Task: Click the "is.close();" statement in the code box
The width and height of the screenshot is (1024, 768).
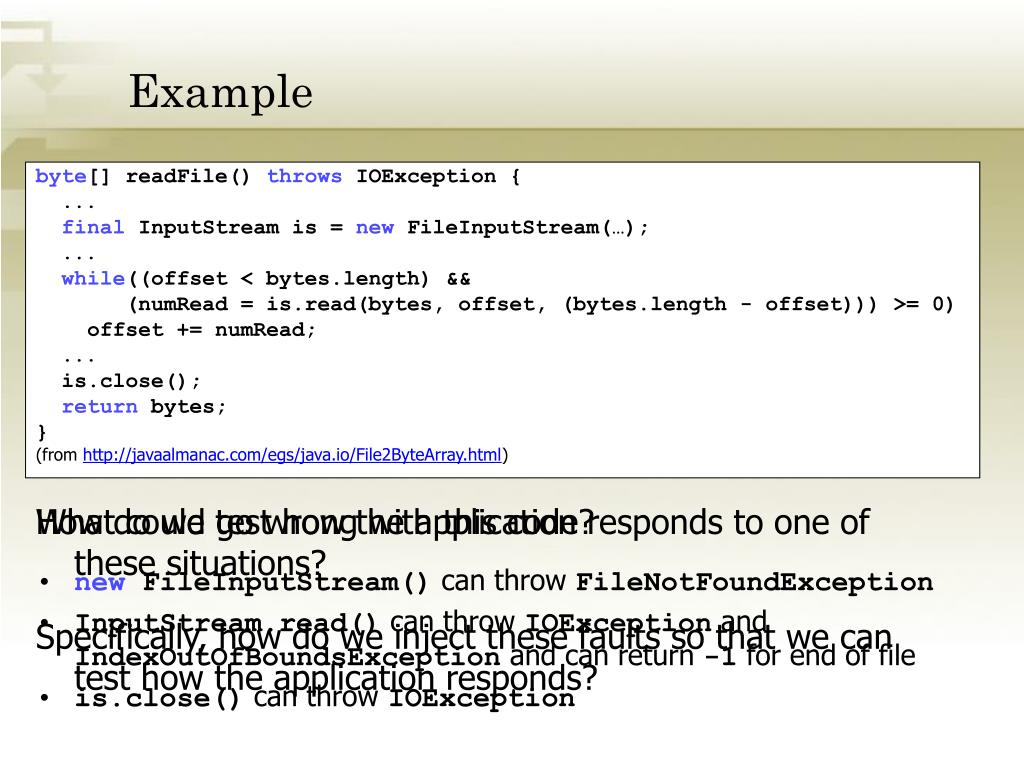Action: click(131, 381)
